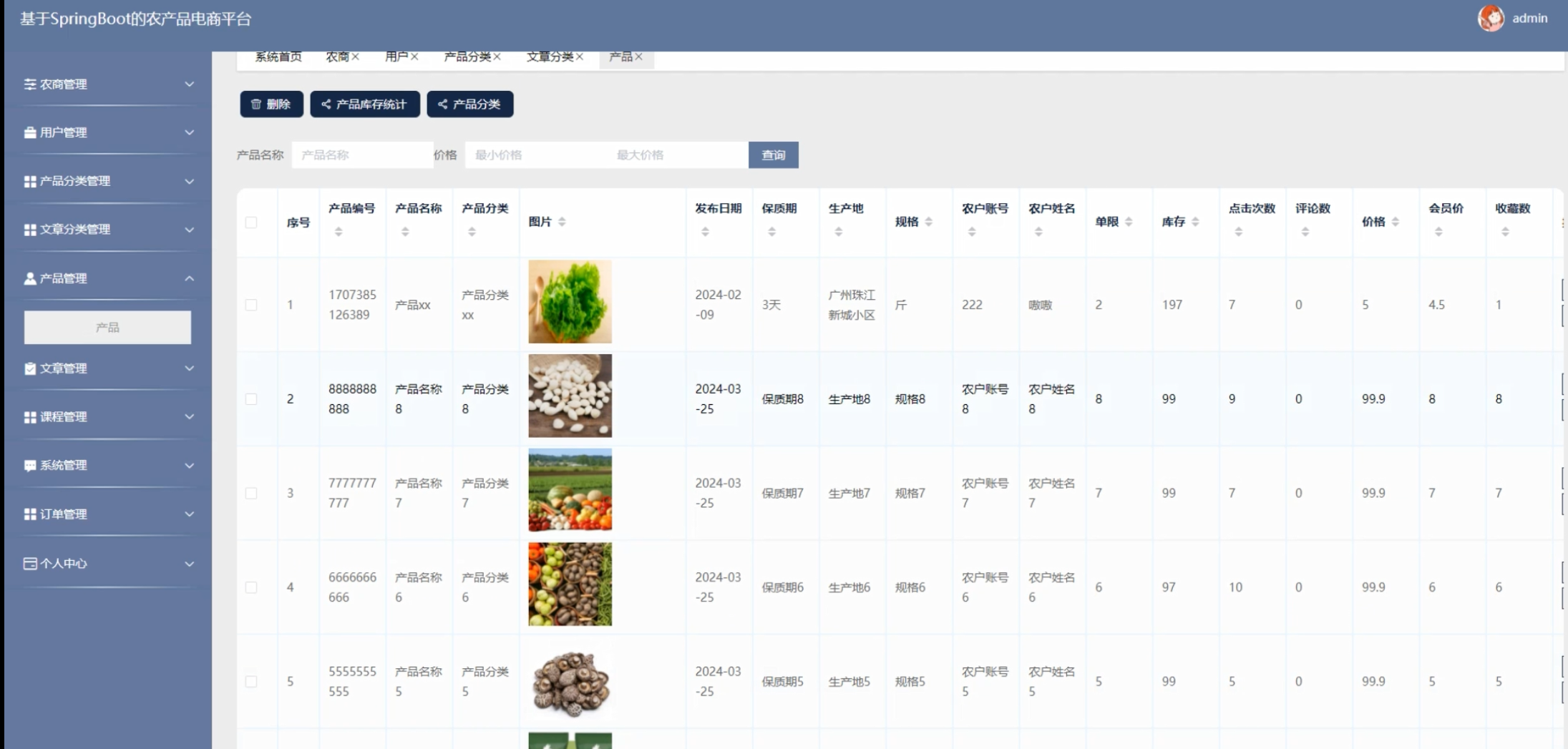Open the white beans image in row 2
The height and width of the screenshot is (749, 1568).
coord(570,396)
